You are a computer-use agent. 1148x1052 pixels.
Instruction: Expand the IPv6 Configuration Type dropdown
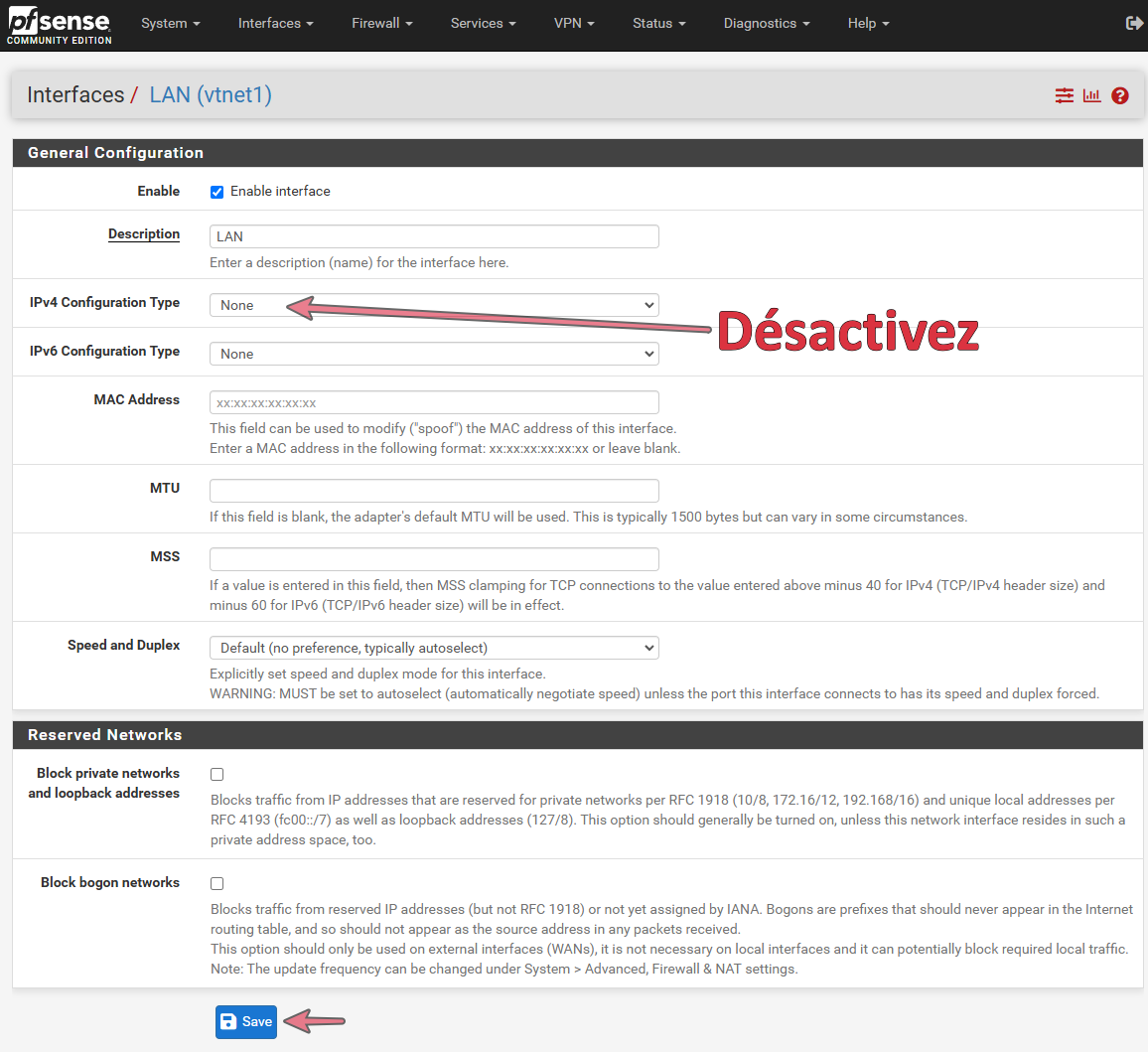coord(434,354)
